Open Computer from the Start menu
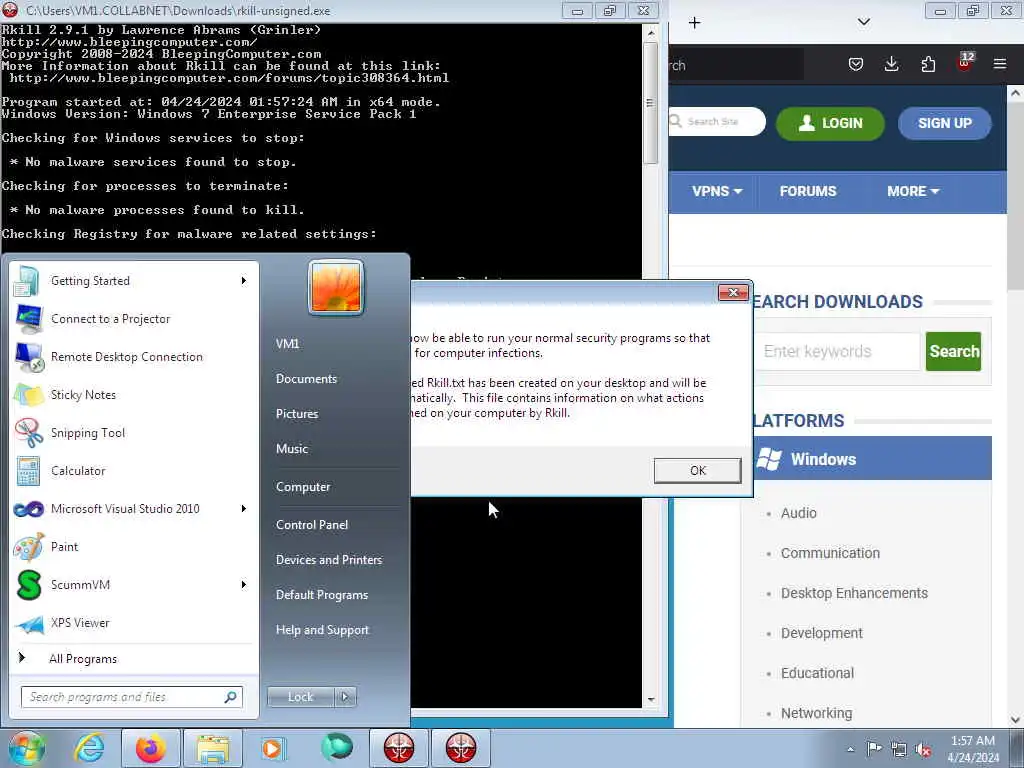 [303, 487]
